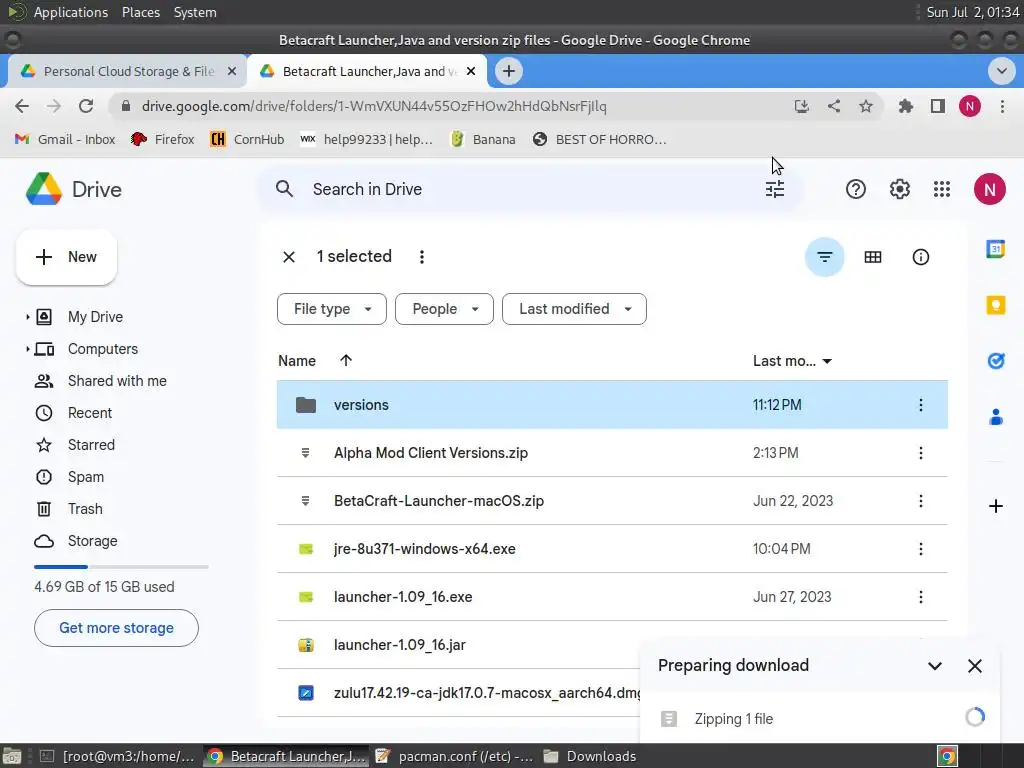Open Chrome extensions puzzle icon
The width and height of the screenshot is (1024, 768).
click(x=905, y=106)
